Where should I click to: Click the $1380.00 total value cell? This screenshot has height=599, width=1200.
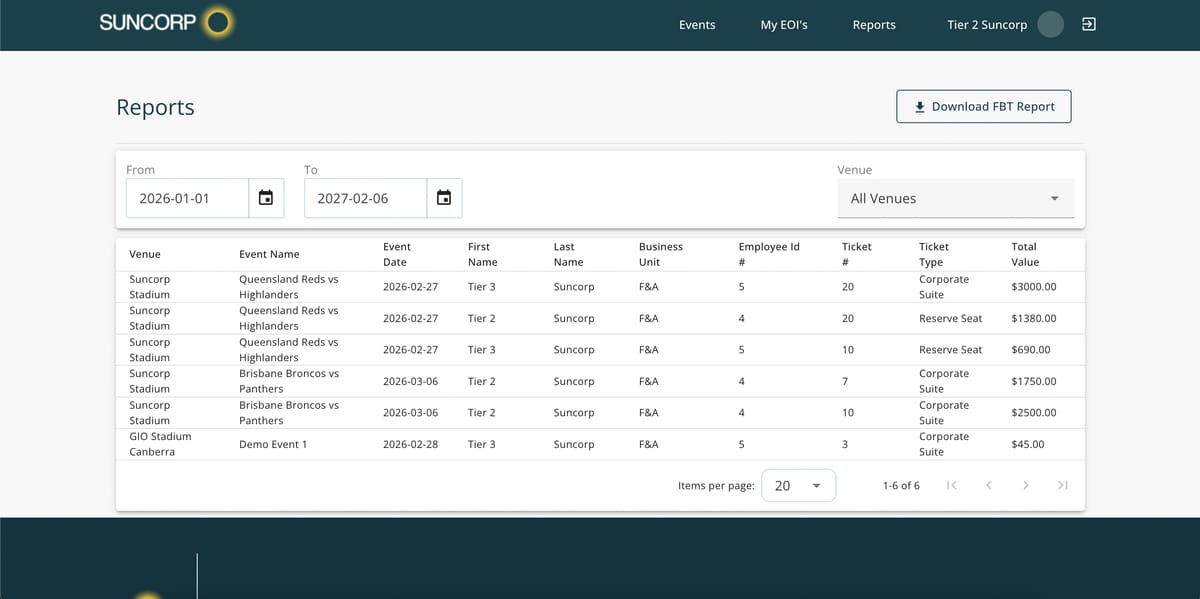(1034, 318)
